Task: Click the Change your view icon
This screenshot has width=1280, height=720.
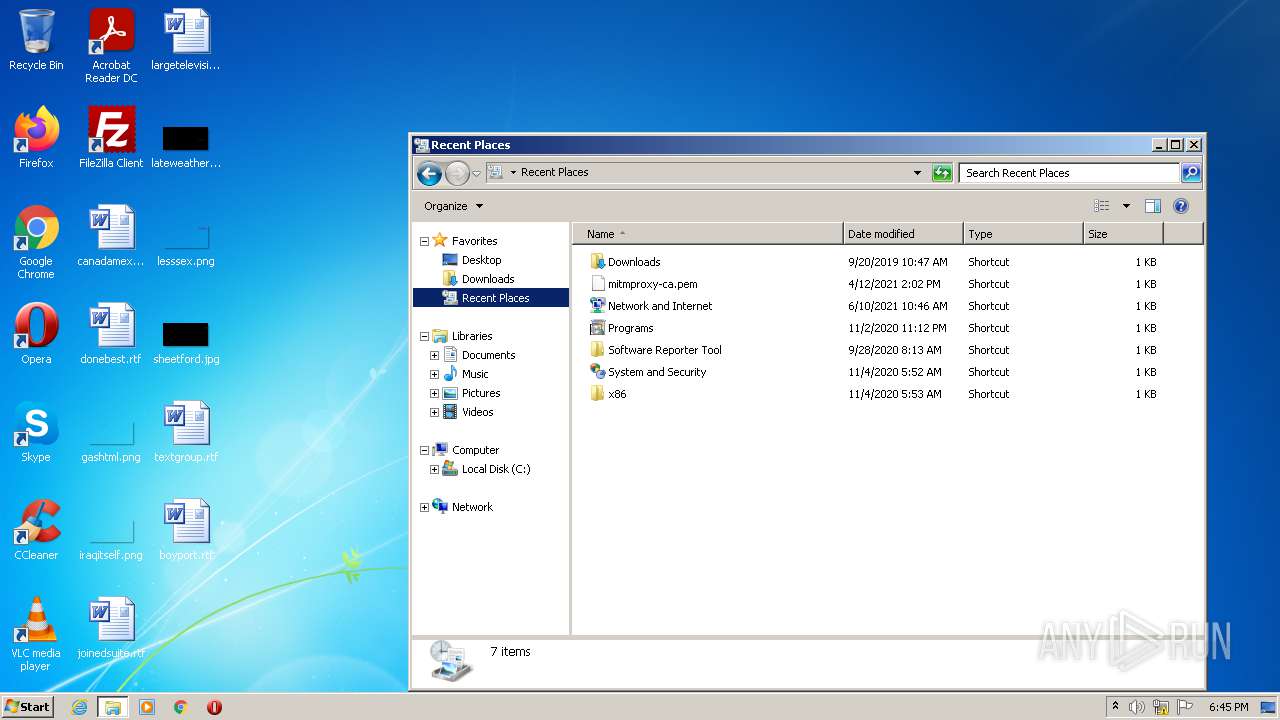Action: click(x=1101, y=206)
